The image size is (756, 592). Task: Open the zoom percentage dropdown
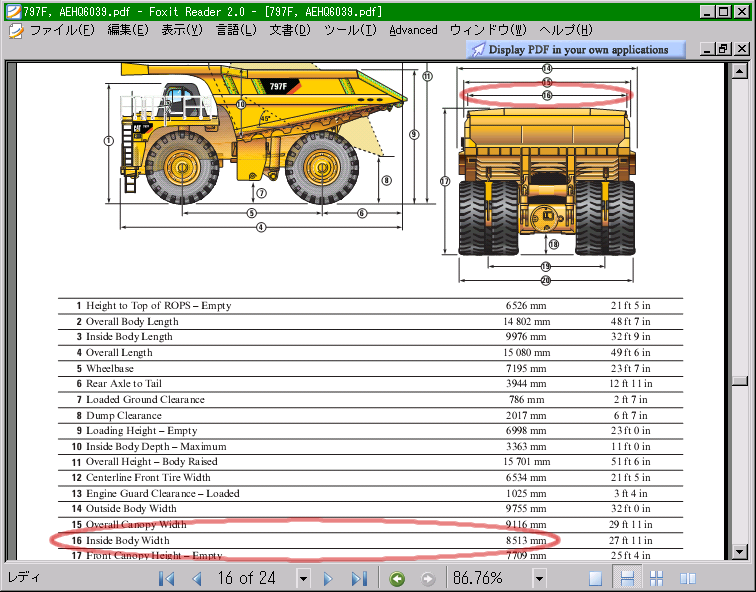(x=540, y=578)
